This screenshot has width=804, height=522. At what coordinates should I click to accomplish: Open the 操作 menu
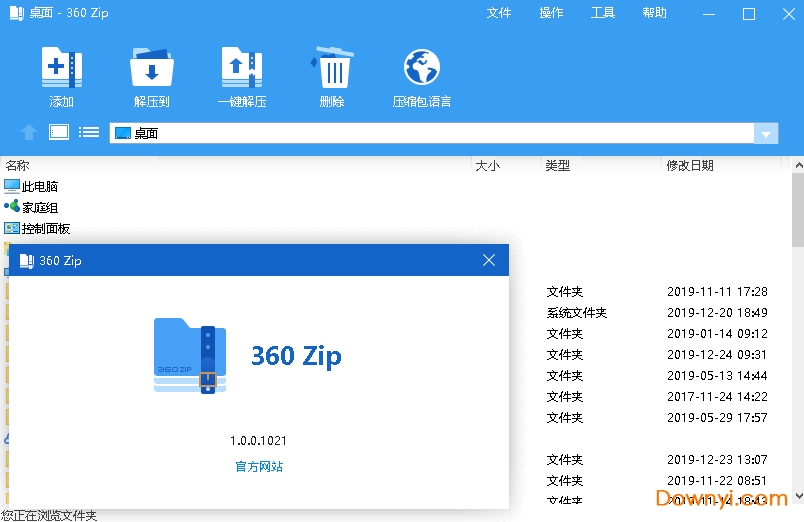[551, 13]
